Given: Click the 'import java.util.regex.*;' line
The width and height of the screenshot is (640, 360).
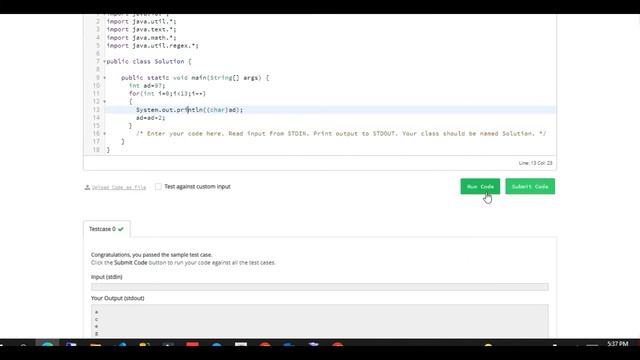Looking at the screenshot, I should (x=153, y=46).
